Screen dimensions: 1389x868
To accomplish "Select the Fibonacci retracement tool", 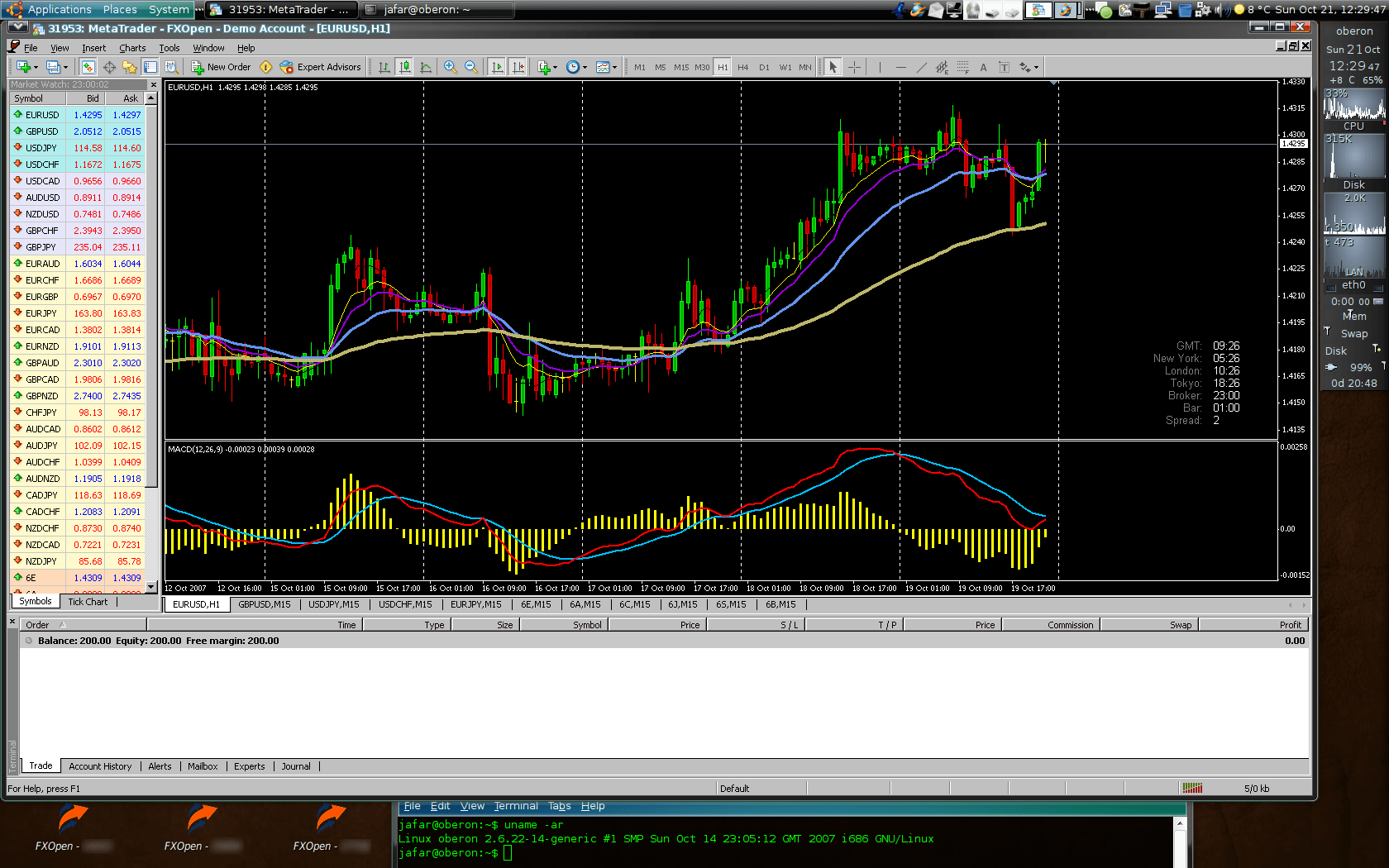I will click(963, 67).
